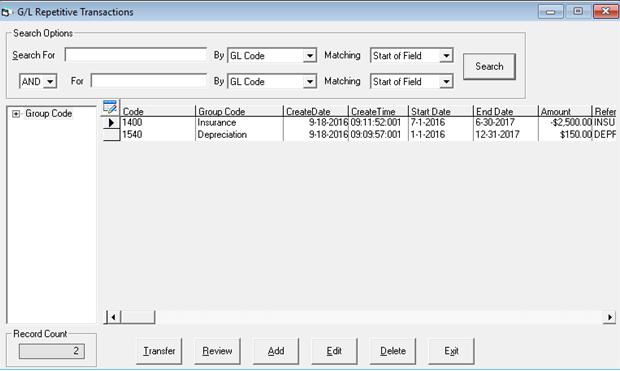Expand the Group Code tree node

coord(15,114)
